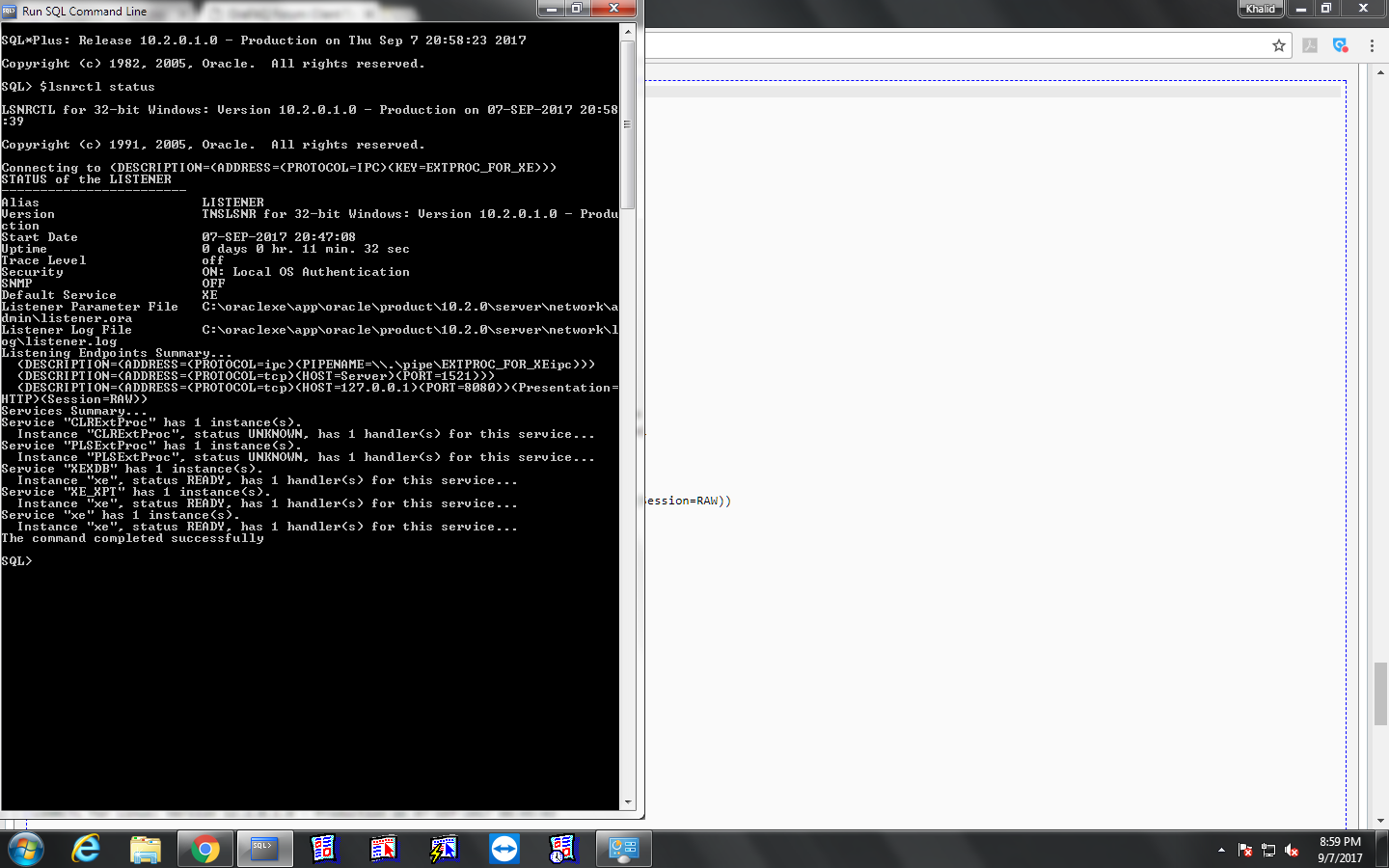Click the SQL Command Line title bar icon
Viewport: 1389px width, 868px height.
[10, 12]
